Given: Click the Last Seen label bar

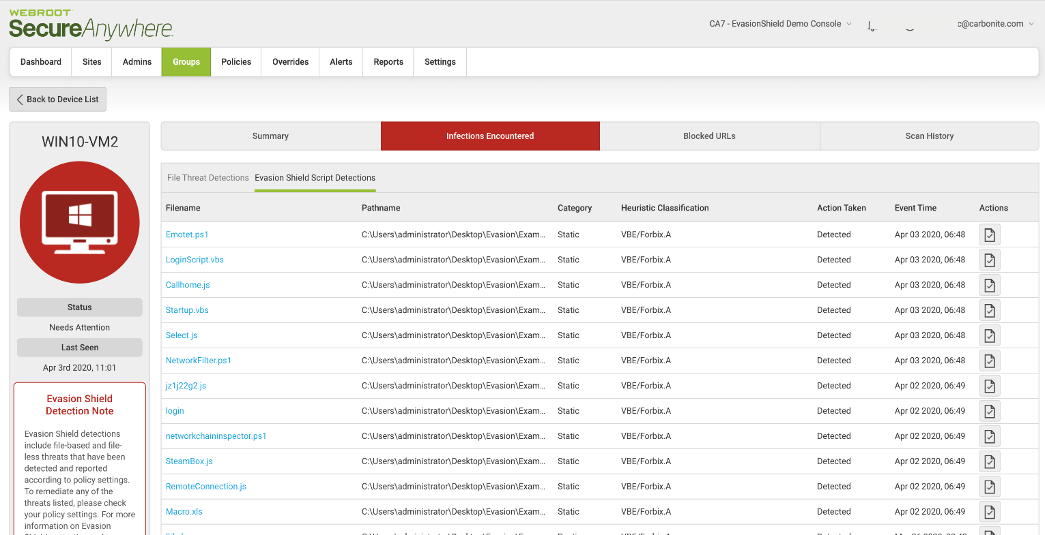Looking at the screenshot, I should coord(79,347).
